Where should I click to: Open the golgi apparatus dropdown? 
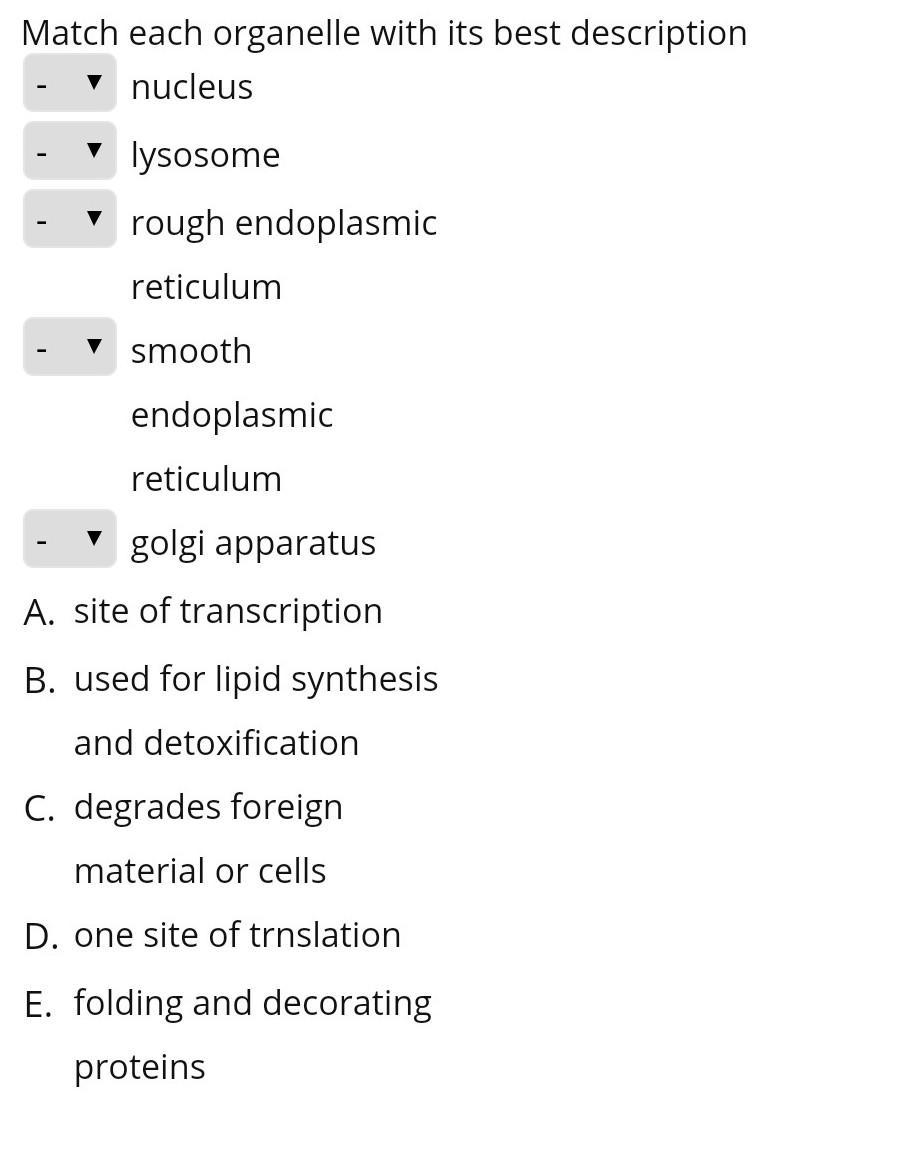69,540
